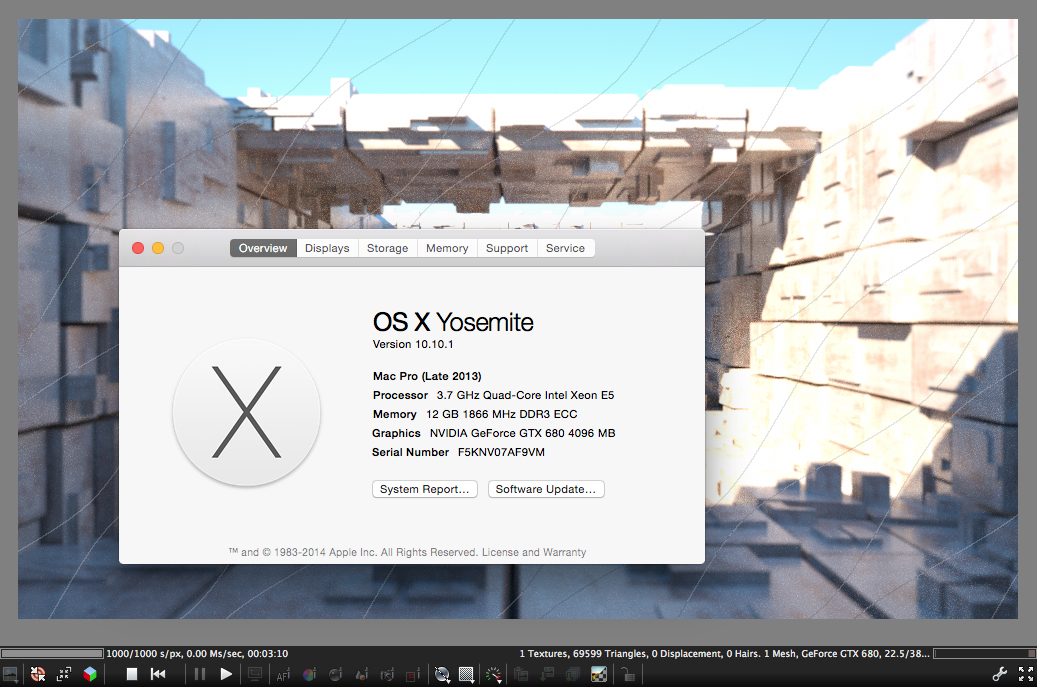Stop the render with the square button

pyautogui.click(x=132, y=674)
